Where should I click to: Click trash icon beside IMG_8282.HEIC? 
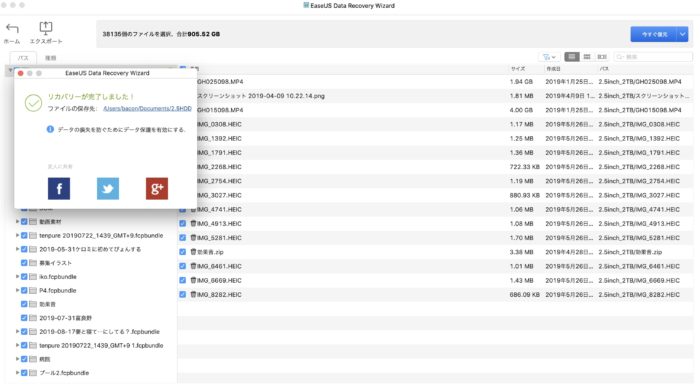click(x=193, y=295)
